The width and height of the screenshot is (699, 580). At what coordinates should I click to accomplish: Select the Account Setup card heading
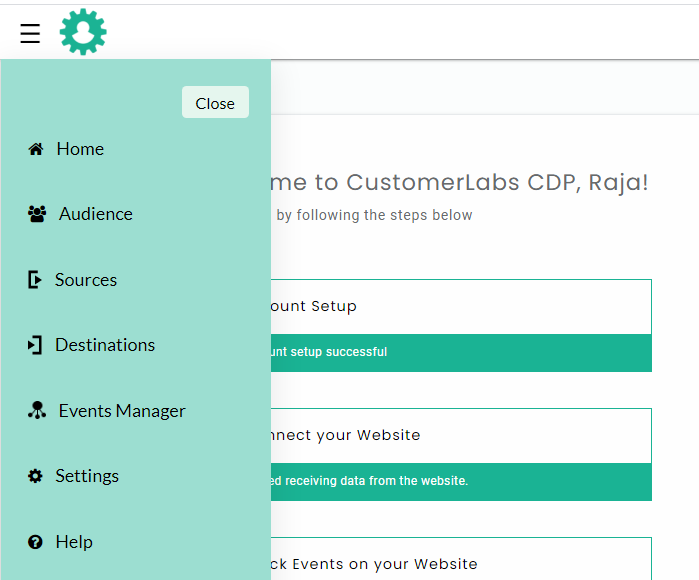pos(314,306)
